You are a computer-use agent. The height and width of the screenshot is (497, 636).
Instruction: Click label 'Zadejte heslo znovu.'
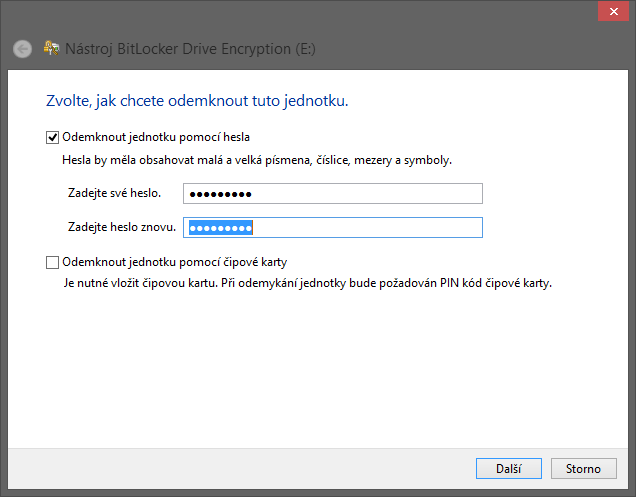[x=122, y=227]
